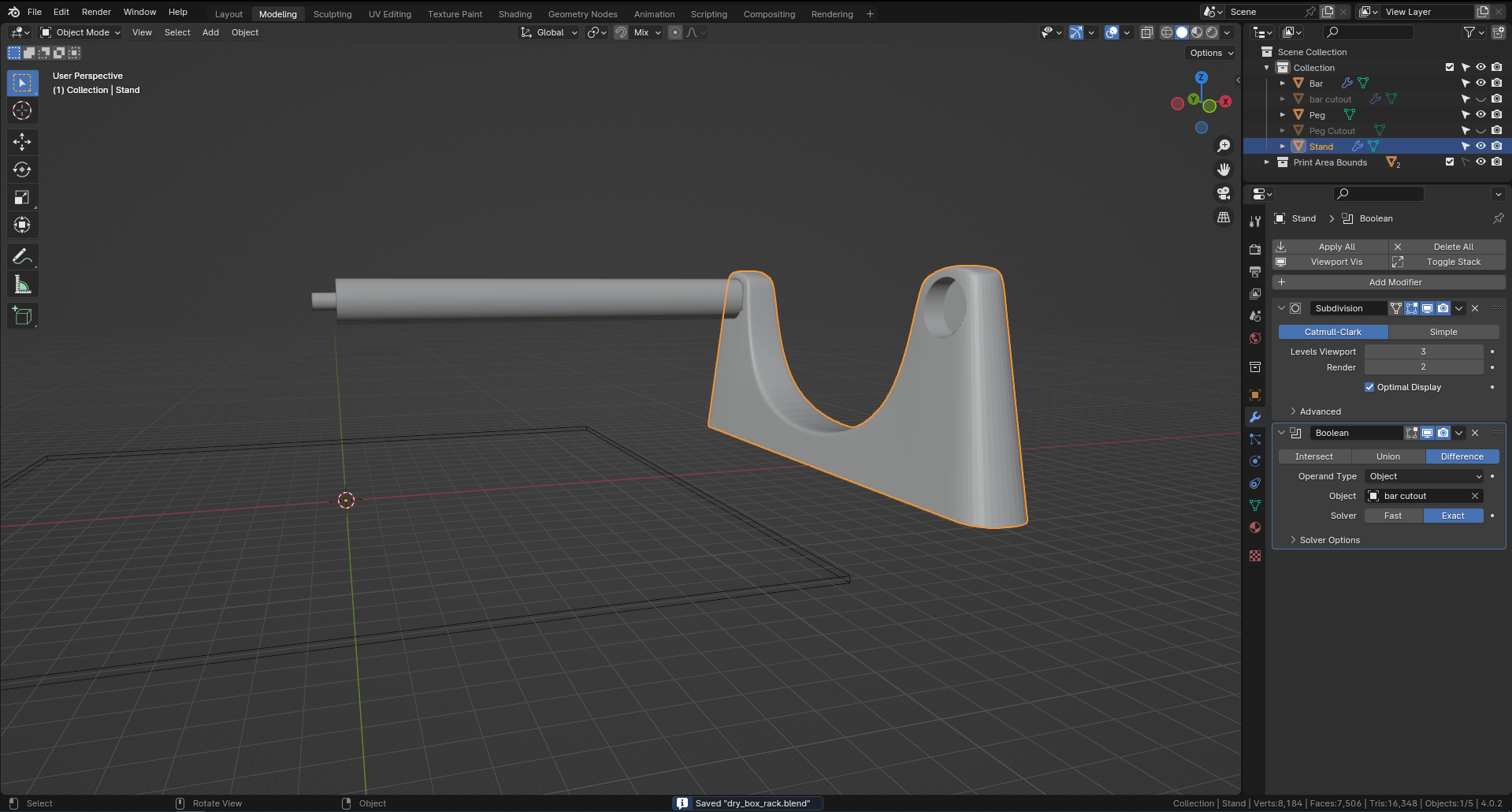Activate the Transform tool

[x=22, y=225]
